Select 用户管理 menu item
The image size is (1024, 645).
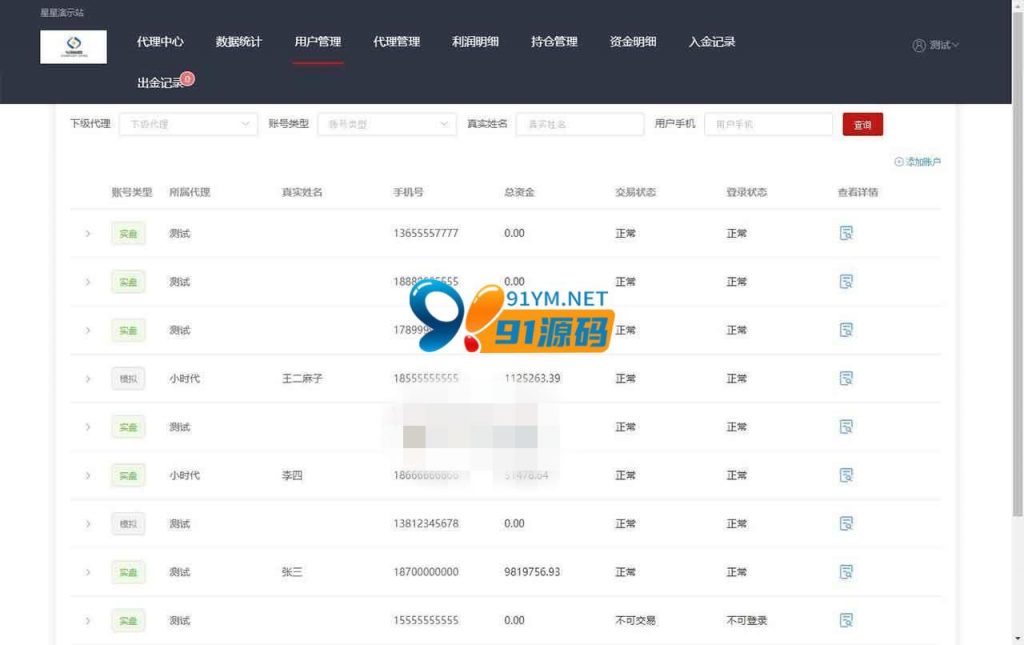pyautogui.click(x=318, y=42)
